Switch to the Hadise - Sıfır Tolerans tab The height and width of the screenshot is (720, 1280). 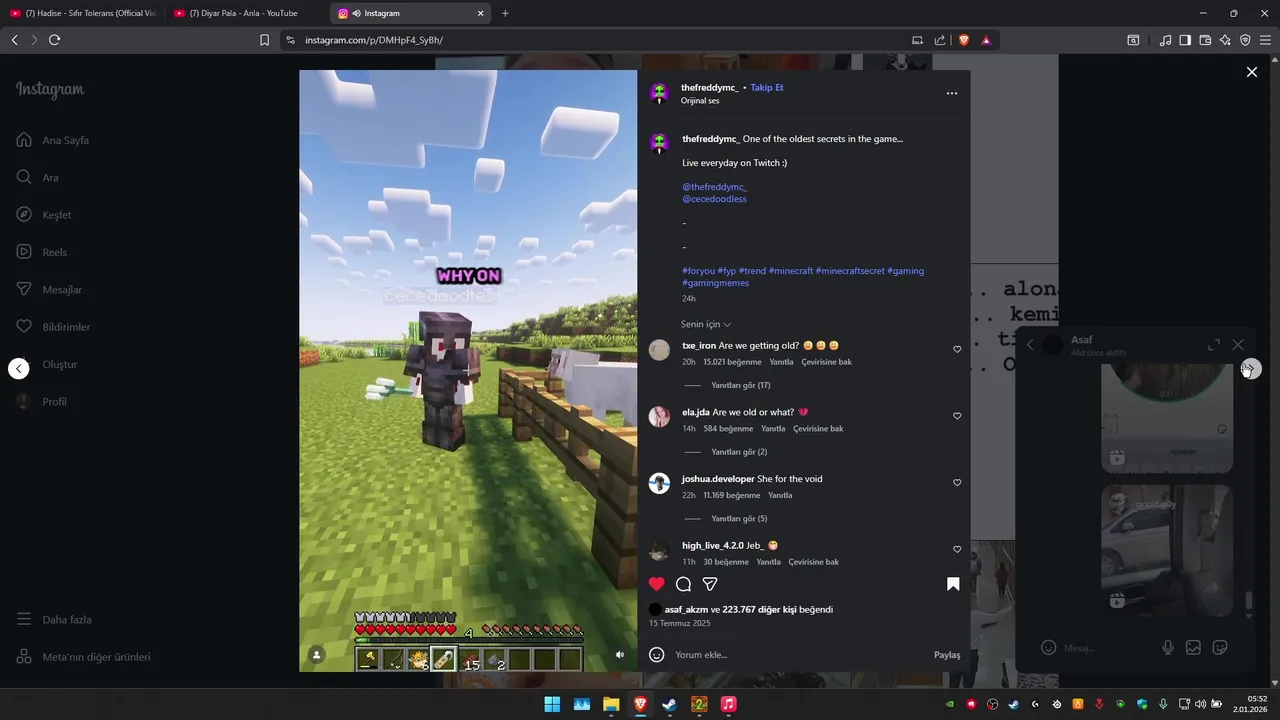tap(83, 13)
